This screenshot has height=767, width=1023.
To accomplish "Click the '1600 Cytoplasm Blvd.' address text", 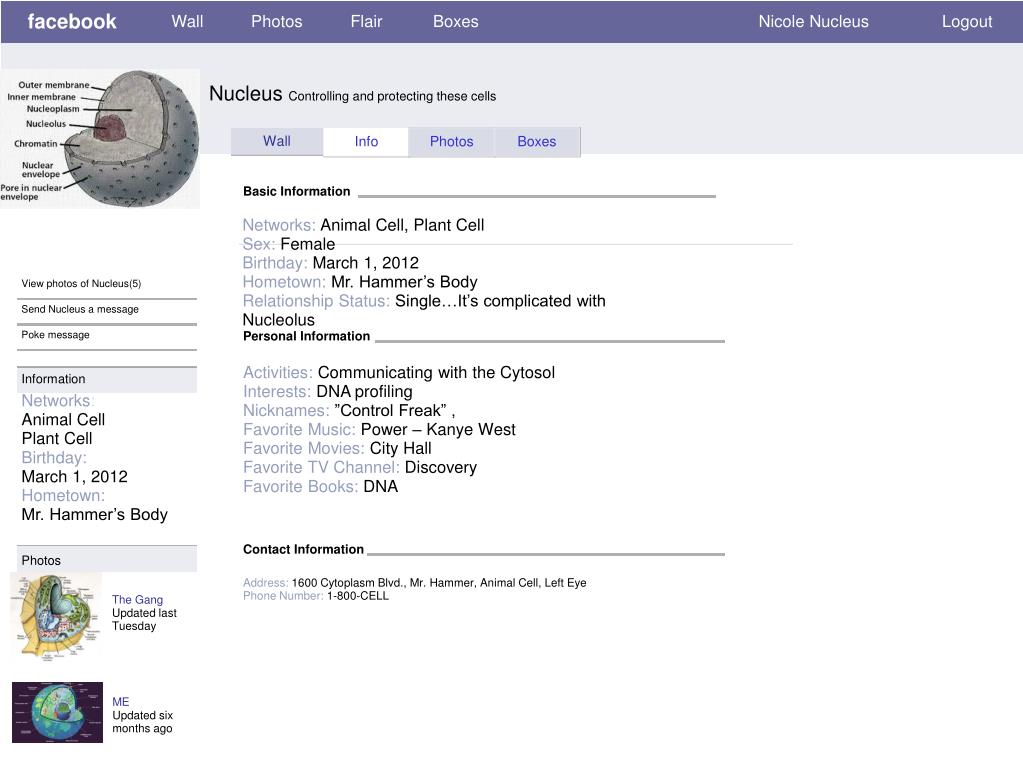I will point(348,583).
